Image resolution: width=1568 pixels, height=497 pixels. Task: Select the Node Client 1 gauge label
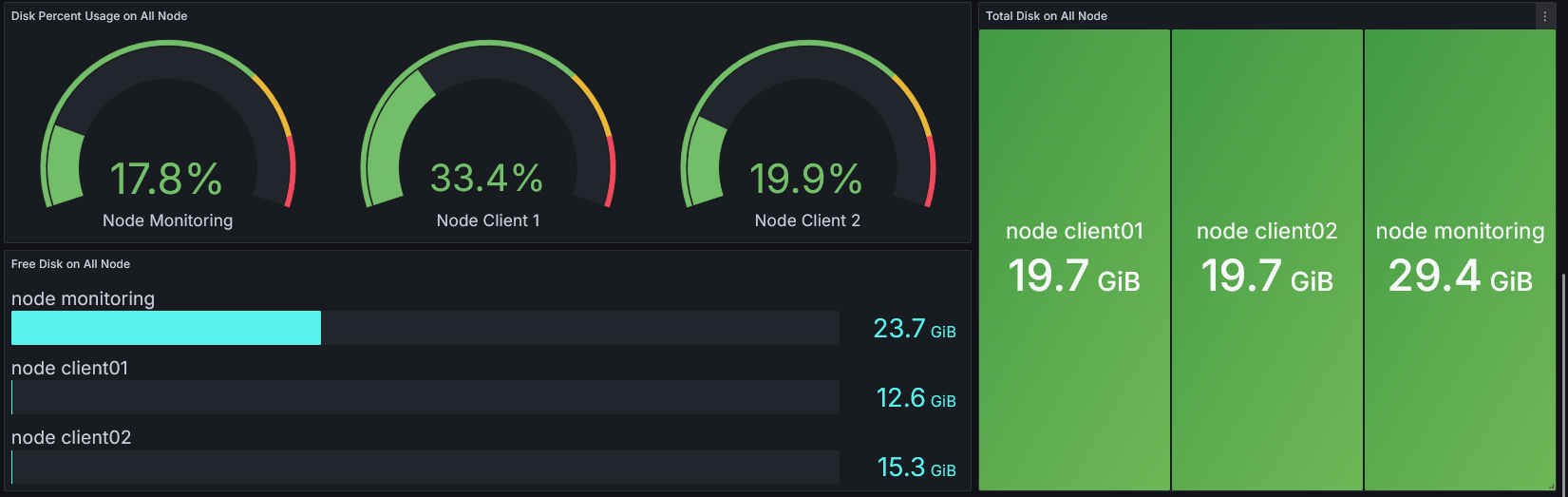[x=487, y=220]
